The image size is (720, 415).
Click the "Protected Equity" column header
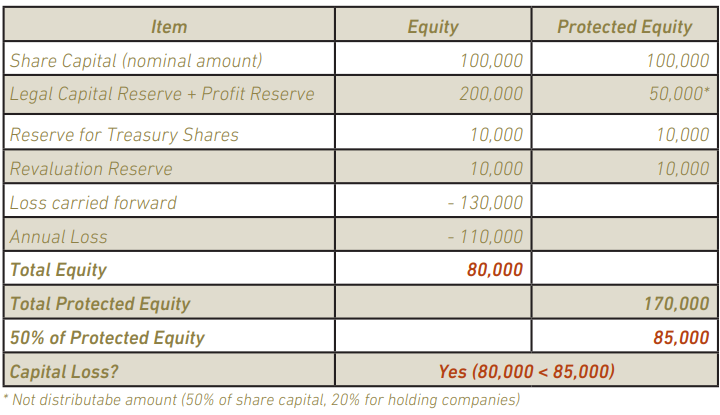(x=624, y=27)
